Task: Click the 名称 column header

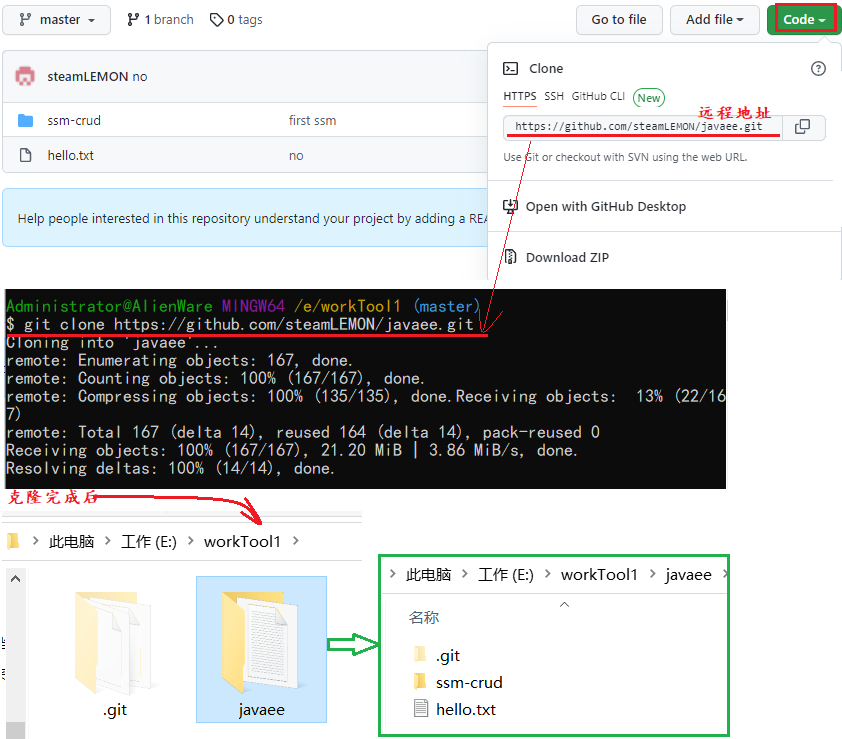Action: coord(424,618)
